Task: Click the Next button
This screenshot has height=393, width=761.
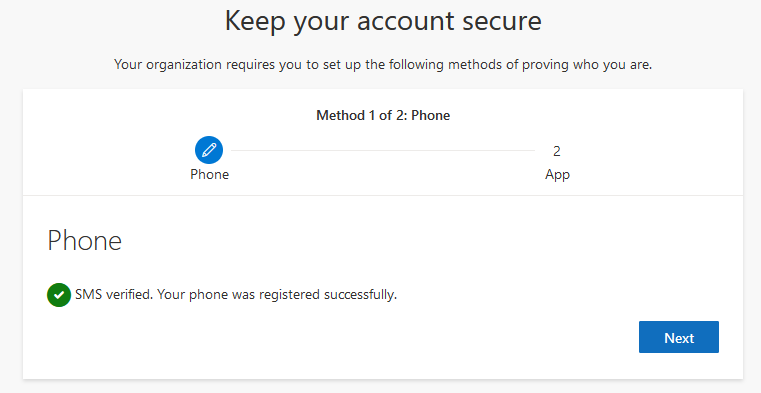Action: coord(678,337)
